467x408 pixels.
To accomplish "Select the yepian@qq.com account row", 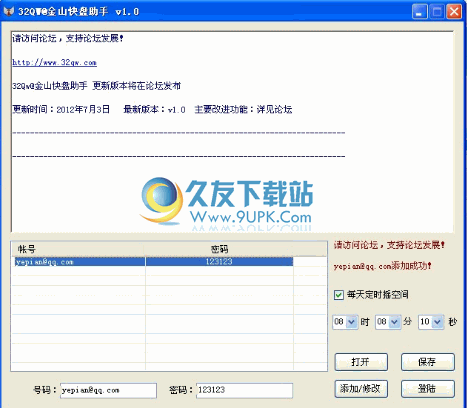I will pos(153,262).
